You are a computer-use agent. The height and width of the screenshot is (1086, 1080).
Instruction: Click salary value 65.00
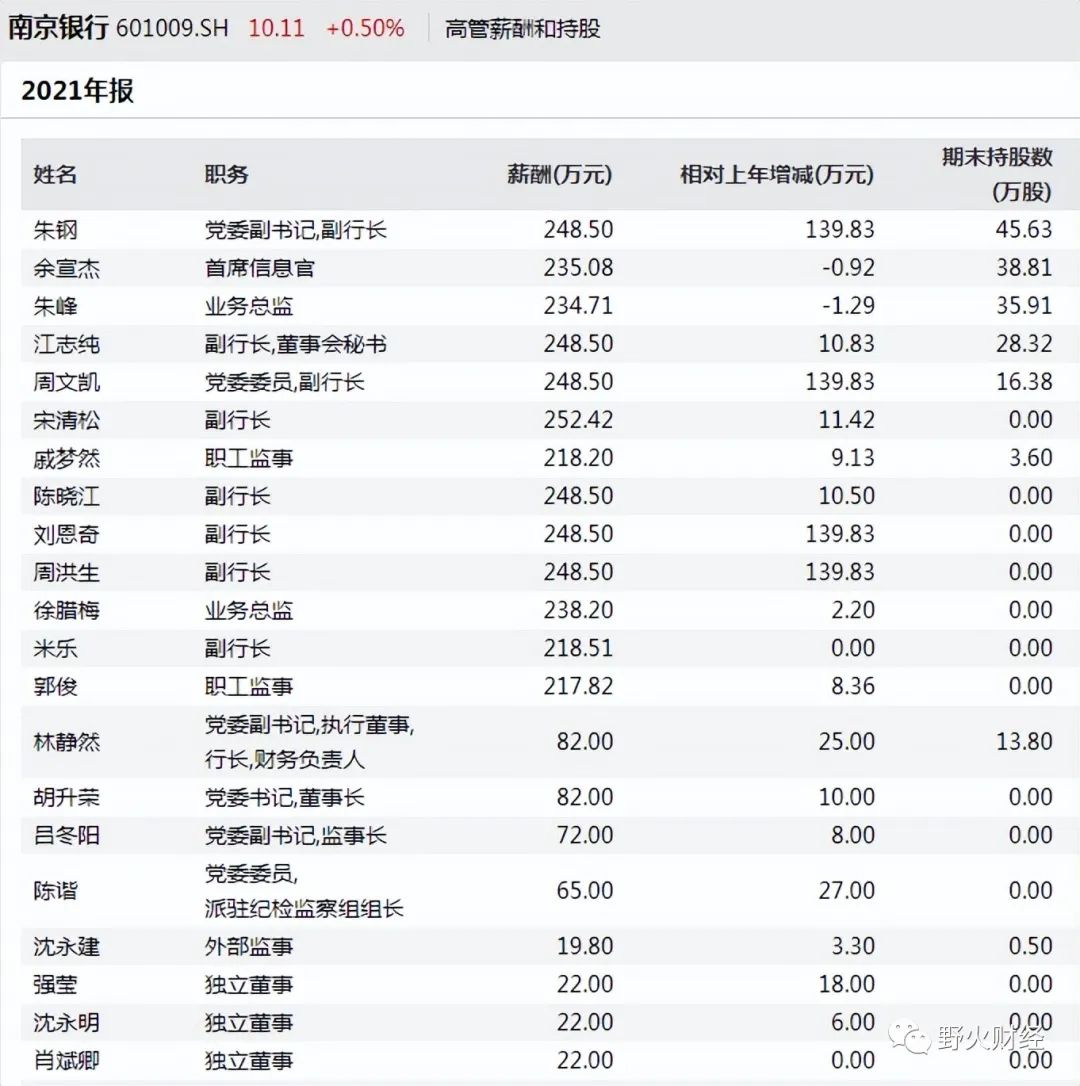point(585,891)
